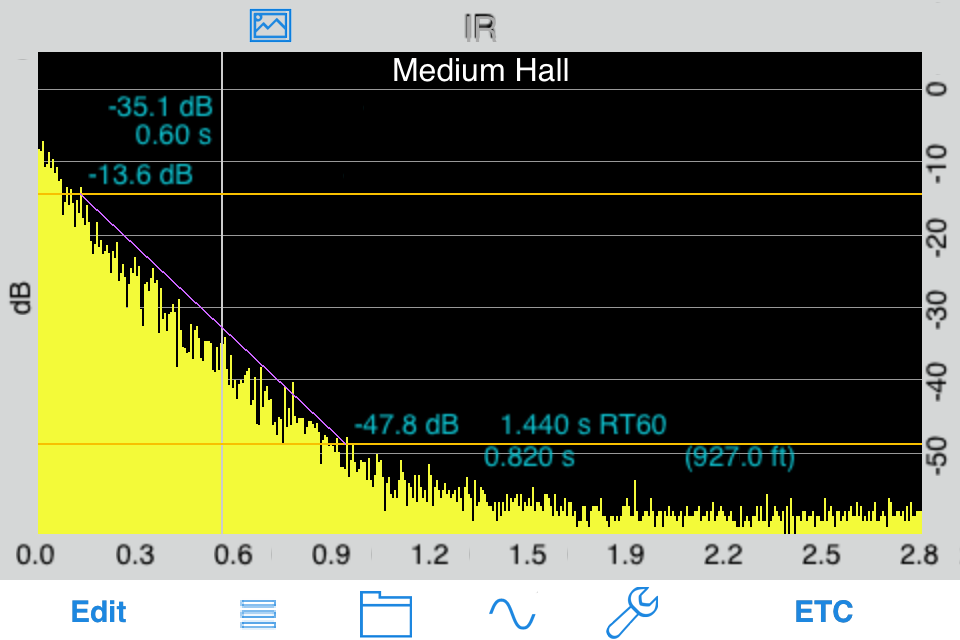The height and width of the screenshot is (640, 960).
Task: Select the lower orange threshold line
Action: click(480, 444)
